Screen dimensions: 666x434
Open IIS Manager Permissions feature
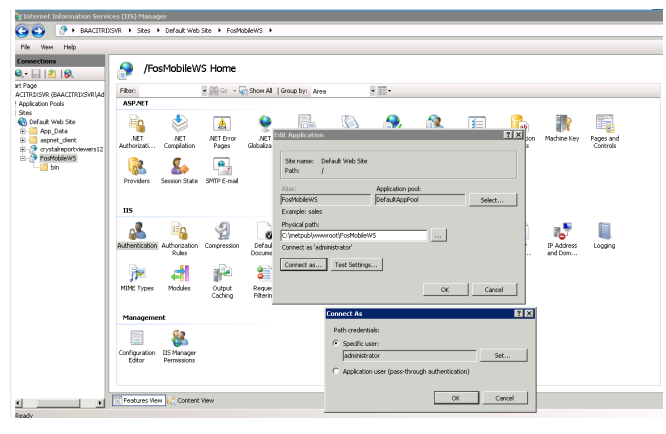179,346
